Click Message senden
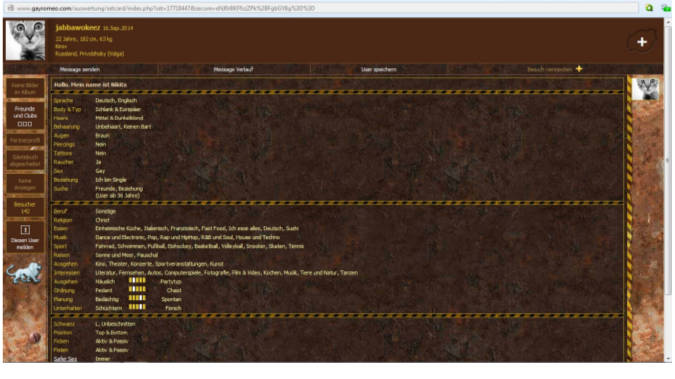 pyautogui.click(x=80, y=69)
